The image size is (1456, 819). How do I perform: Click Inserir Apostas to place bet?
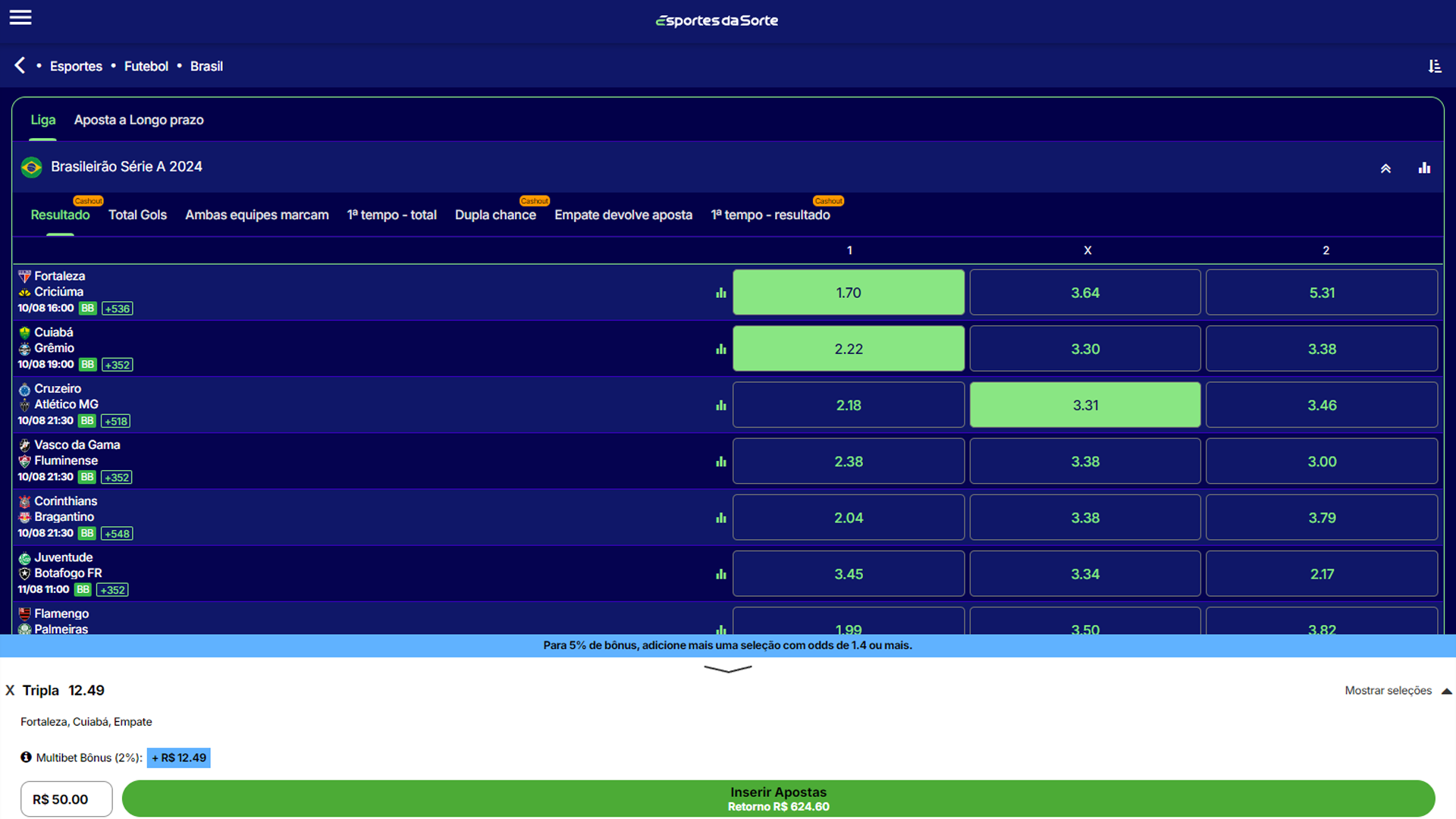pos(778,799)
